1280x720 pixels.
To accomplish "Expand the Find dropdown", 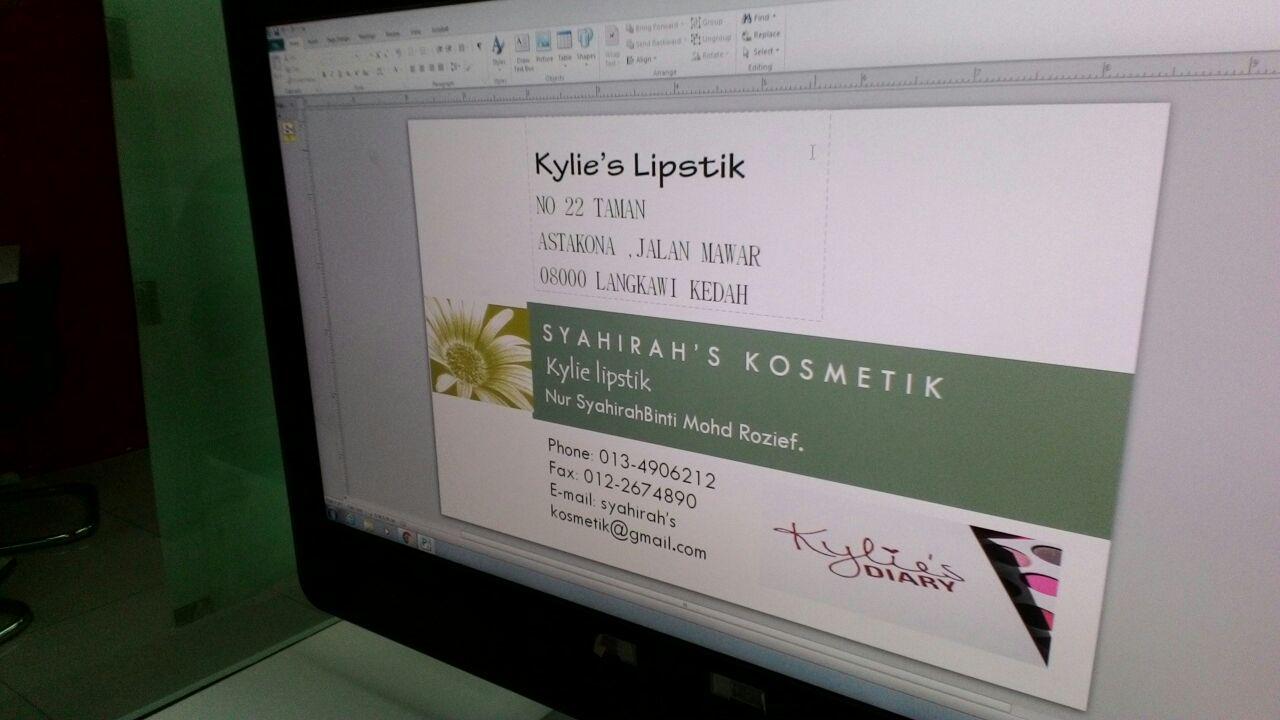I will point(759,18).
